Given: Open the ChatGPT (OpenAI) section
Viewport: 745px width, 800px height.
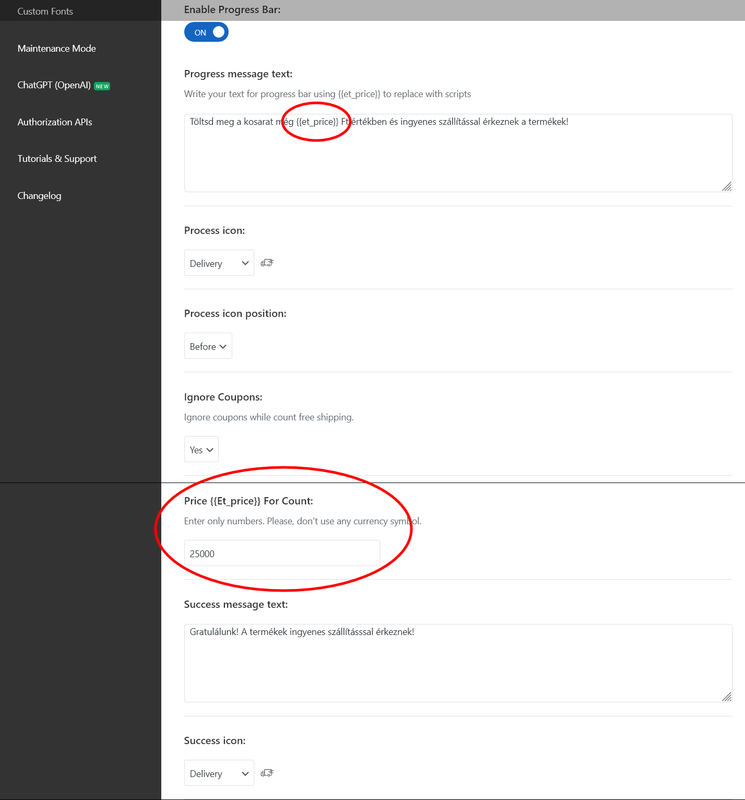Looking at the screenshot, I should (x=54, y=85).
